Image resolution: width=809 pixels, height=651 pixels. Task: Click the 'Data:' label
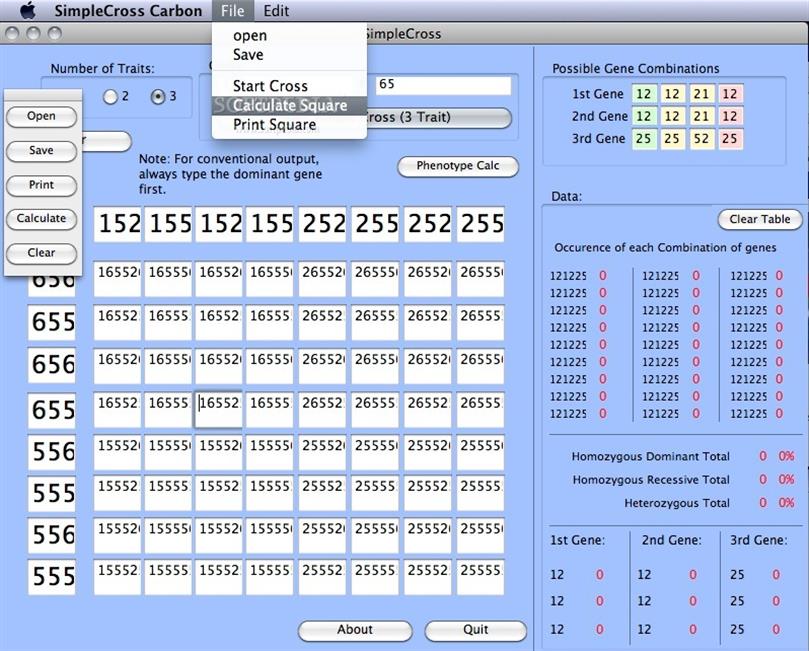coord(567,197)
